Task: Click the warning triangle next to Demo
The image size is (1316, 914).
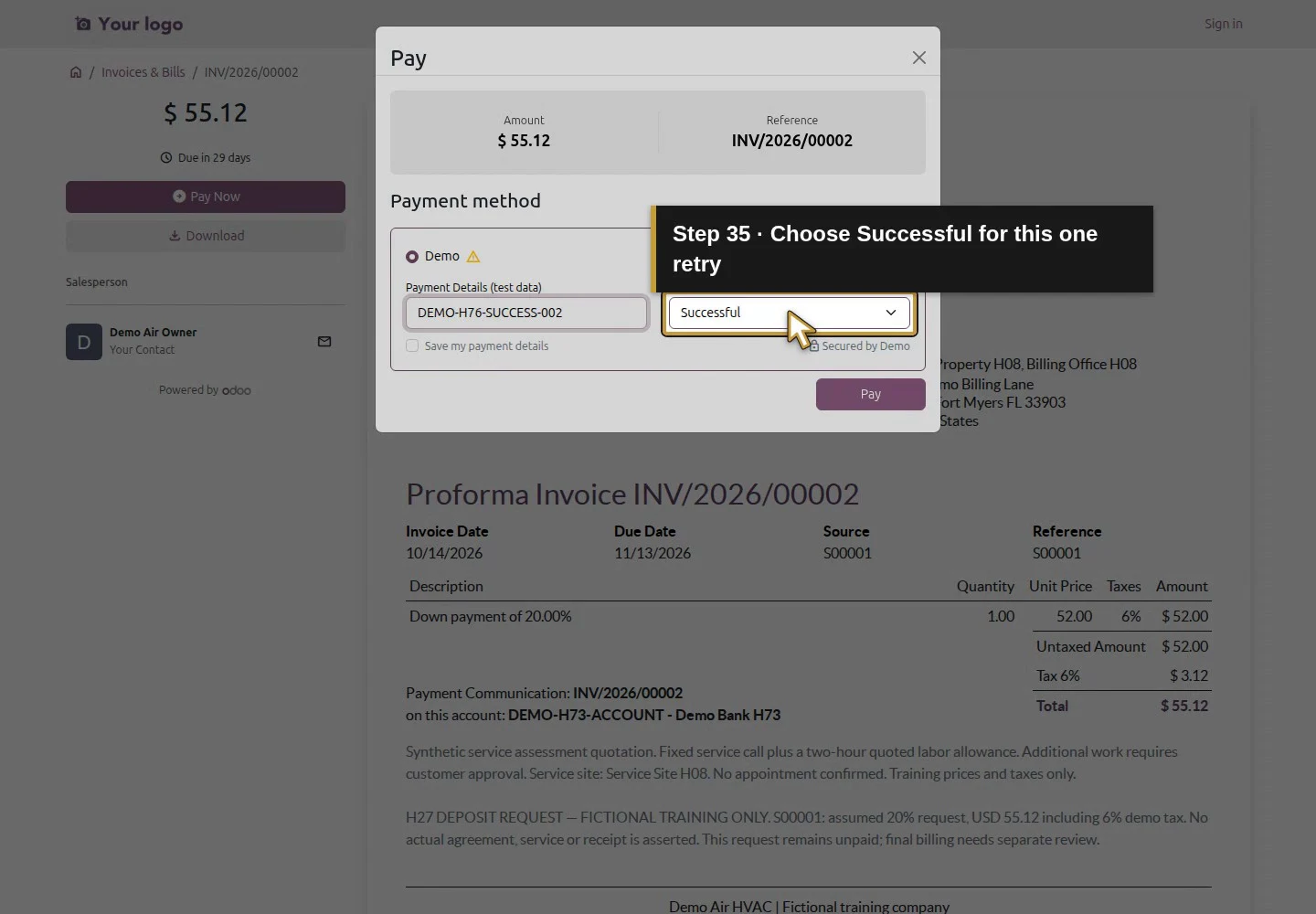Action: [x=473, y=257]
